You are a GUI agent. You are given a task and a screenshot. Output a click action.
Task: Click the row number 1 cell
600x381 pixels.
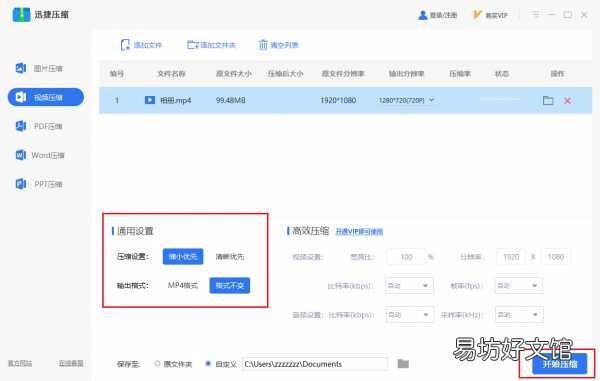pyautogui.click(x=117, y=100)
